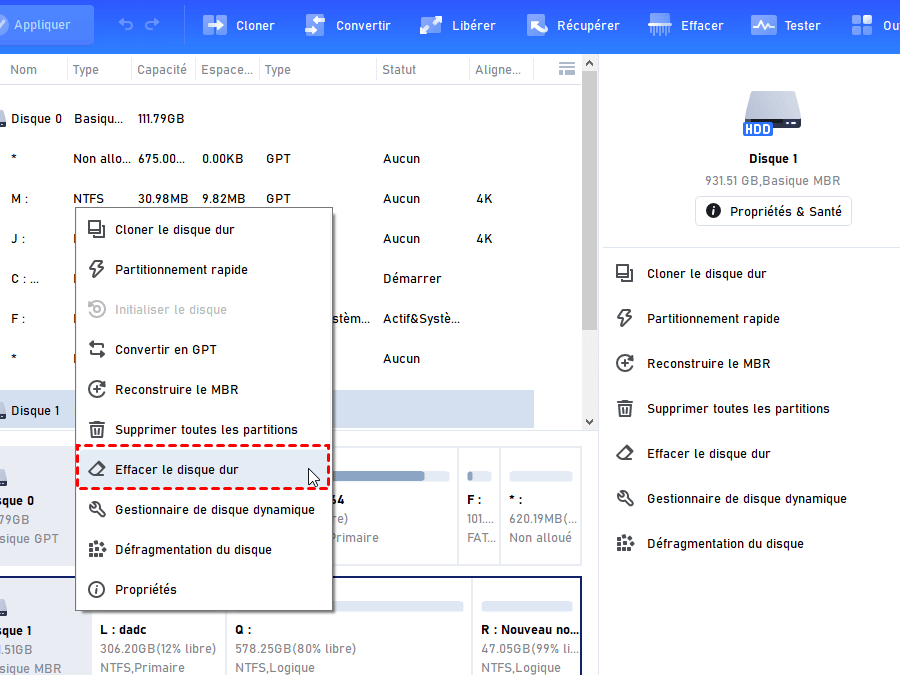Click Défragmentation du disque in right panel

pyautogui.click(x=725, y=544)
